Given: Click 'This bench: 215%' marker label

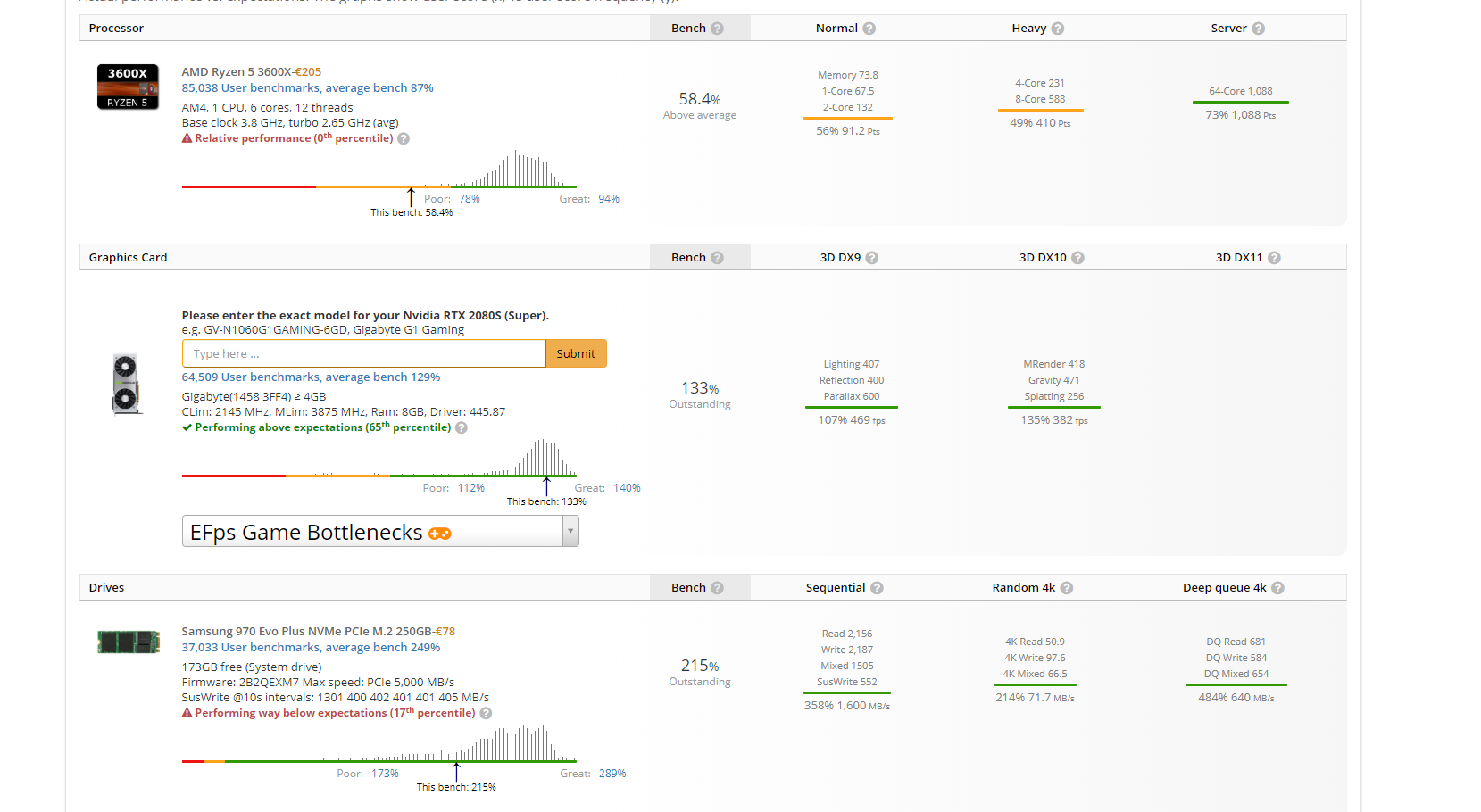Looking at the screenshot, I should coord(456,788).
